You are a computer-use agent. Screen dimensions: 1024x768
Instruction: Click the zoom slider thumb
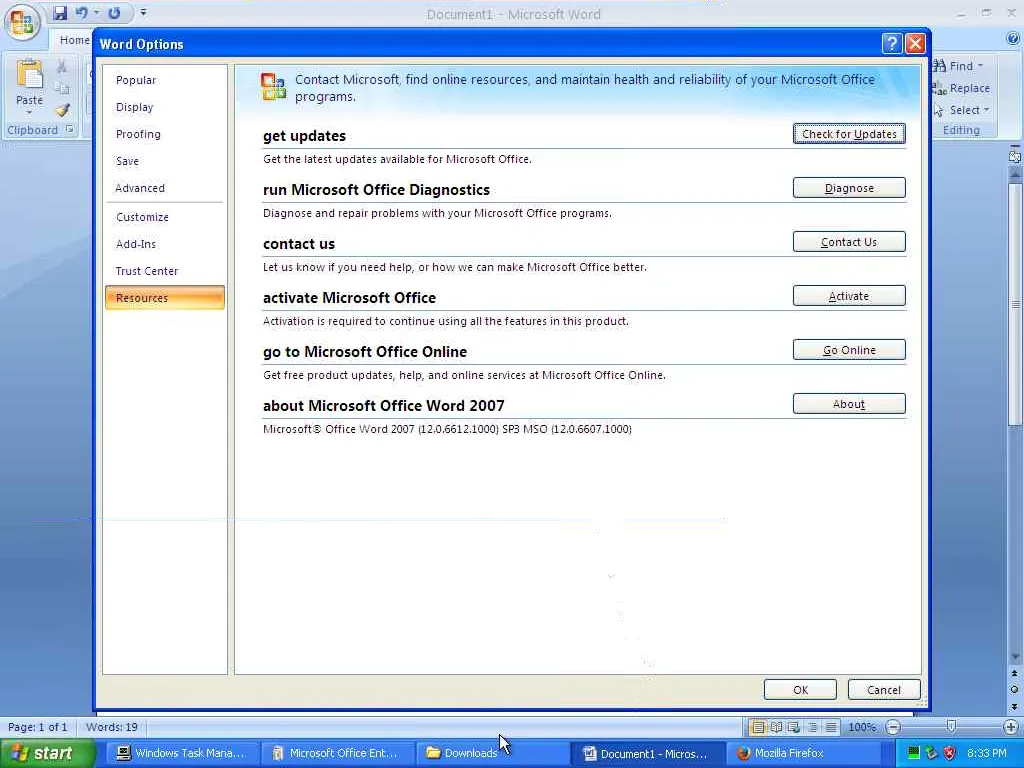[952, 726]
